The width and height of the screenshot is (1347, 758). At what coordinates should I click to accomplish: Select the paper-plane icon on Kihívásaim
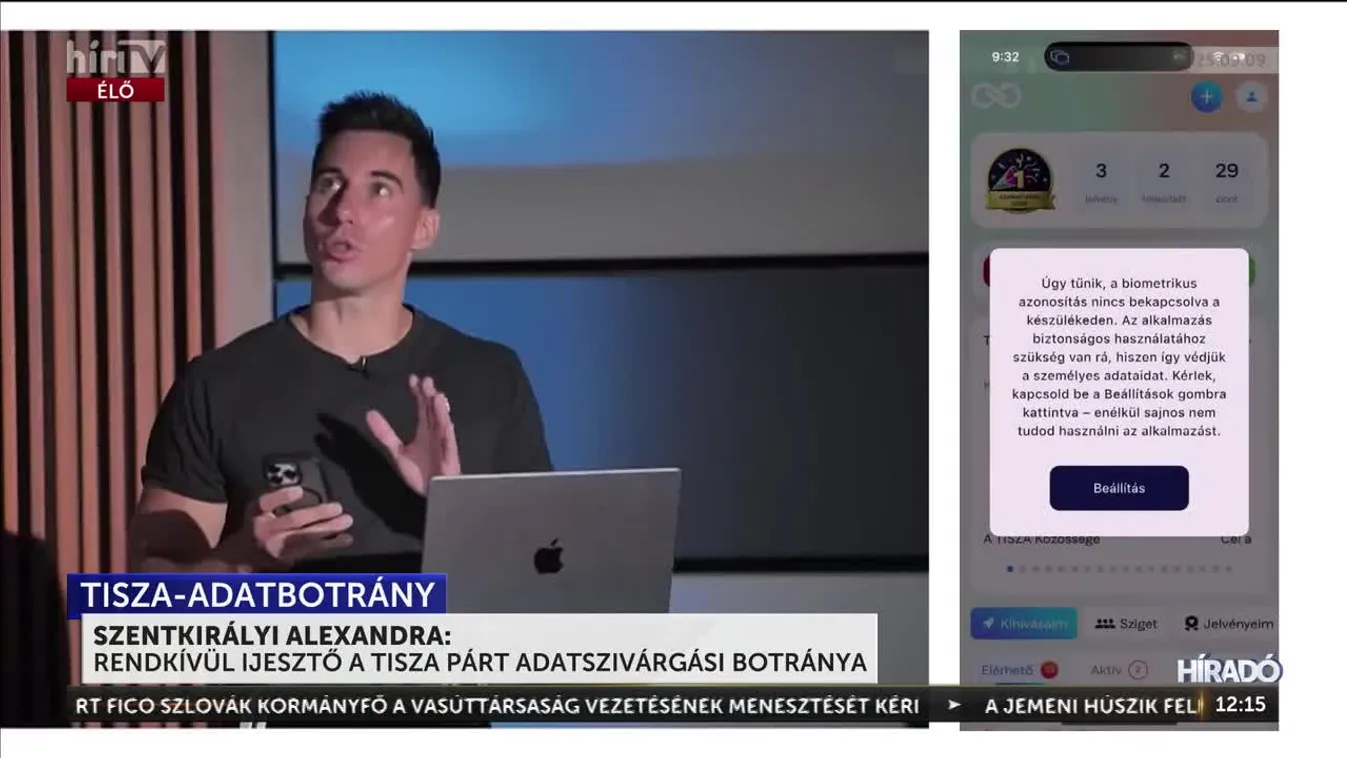tap(988, 624)
